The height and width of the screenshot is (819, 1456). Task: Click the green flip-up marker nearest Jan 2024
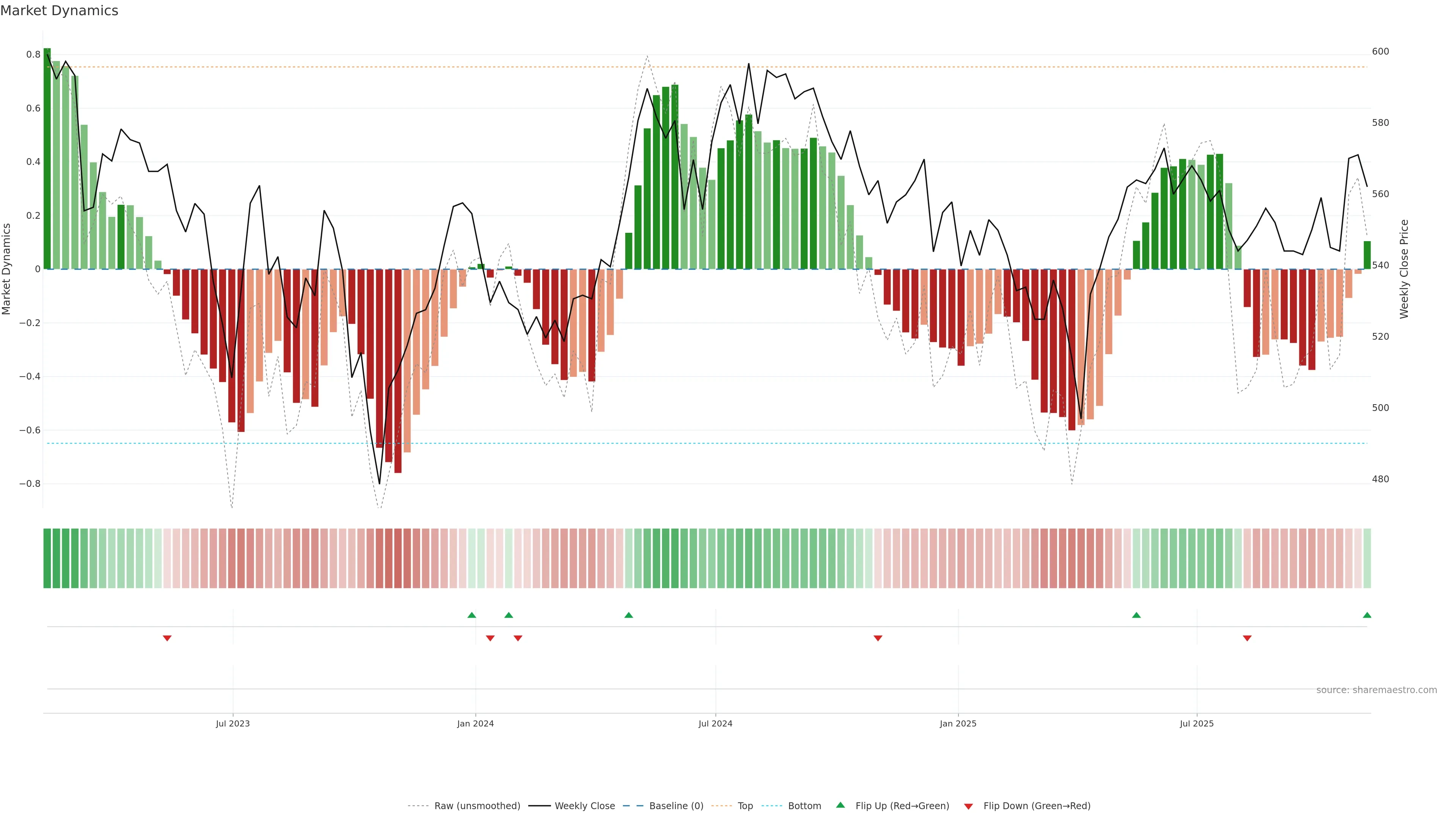(472, 615)
